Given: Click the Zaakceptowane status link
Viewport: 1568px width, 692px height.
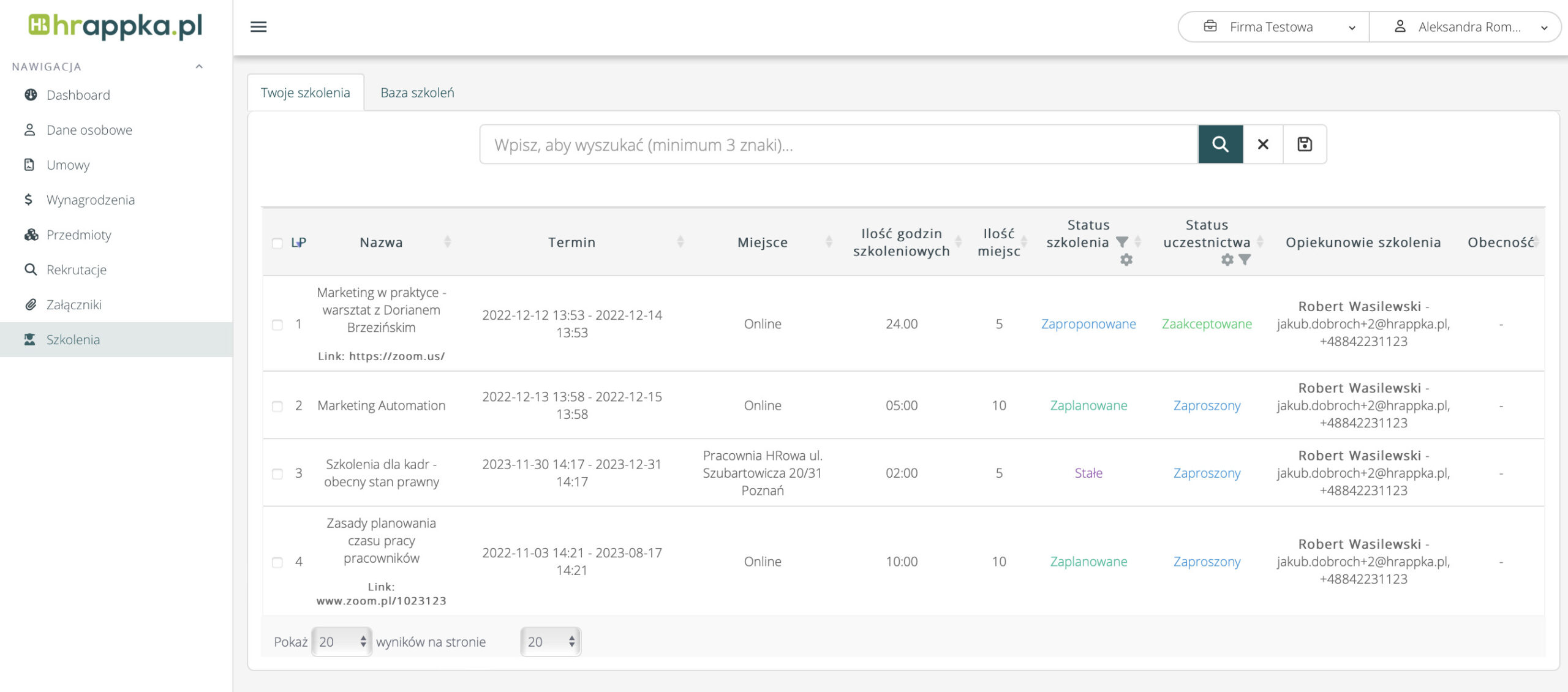Looking at the screenshot, I should click(x=1207, y=325).
